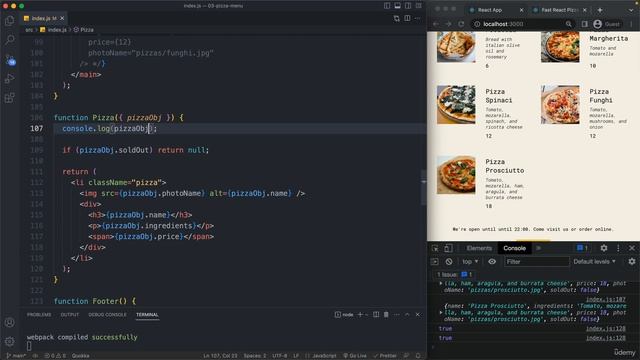Viewport: 640px width, 360px height.
Task: Split the editor to the right
Action: point(407,18)
